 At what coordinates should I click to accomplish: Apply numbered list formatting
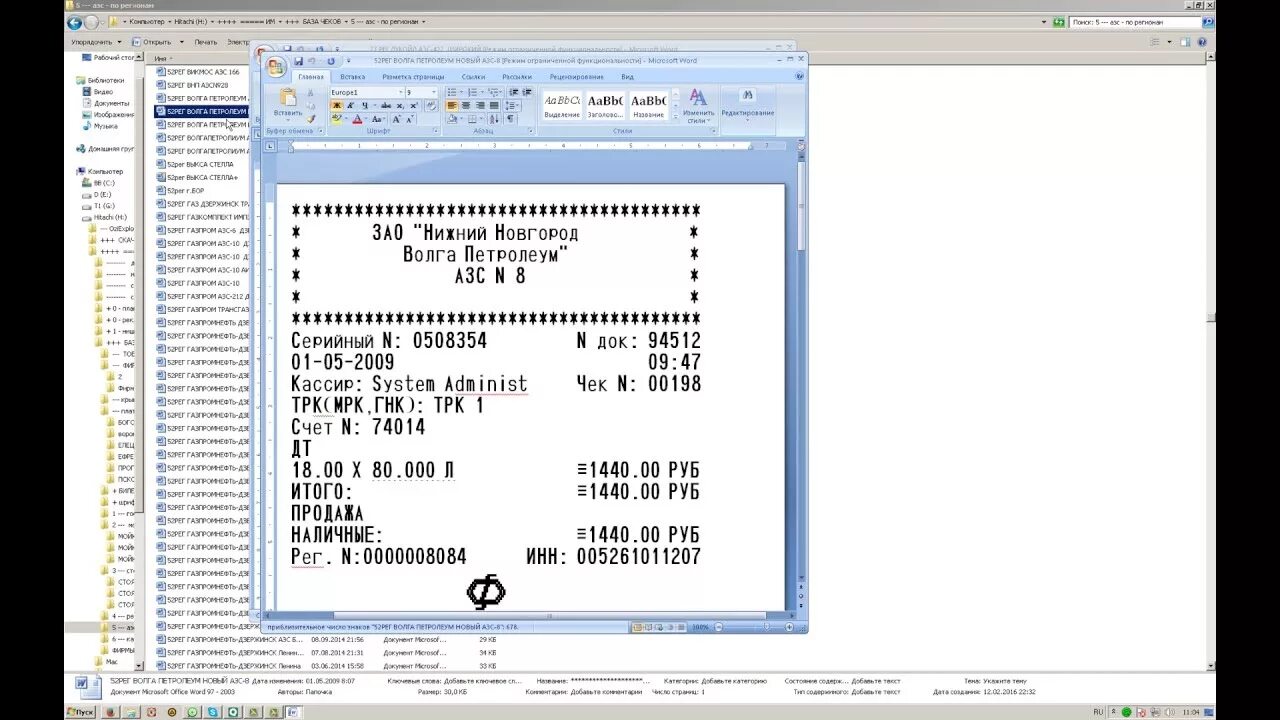pos(472,92)
